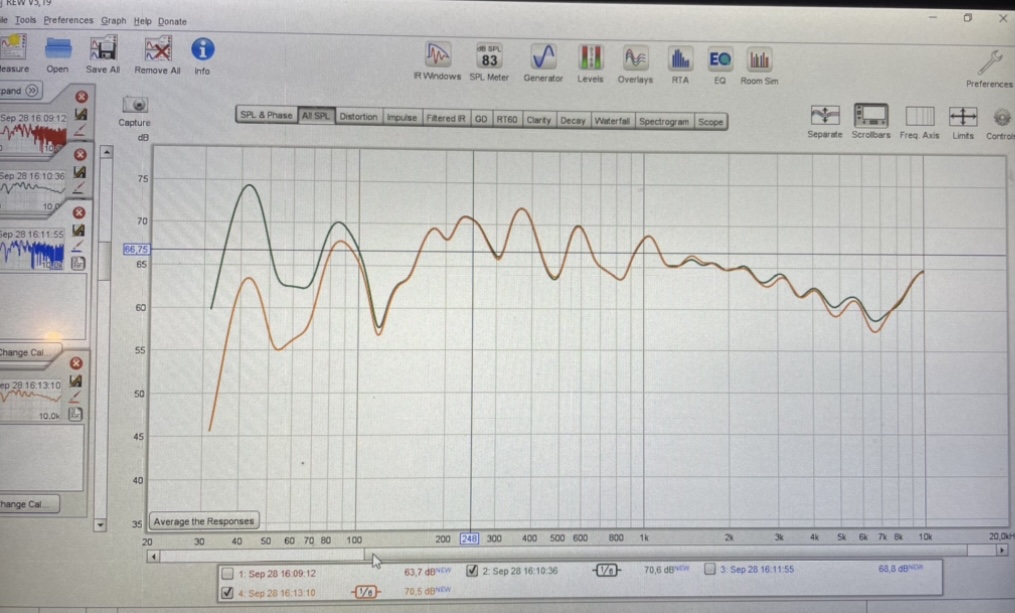The height and width of the screenshot is (613, 1015).
Task: Click the Save All disk icon
Action: click(103, 50)
